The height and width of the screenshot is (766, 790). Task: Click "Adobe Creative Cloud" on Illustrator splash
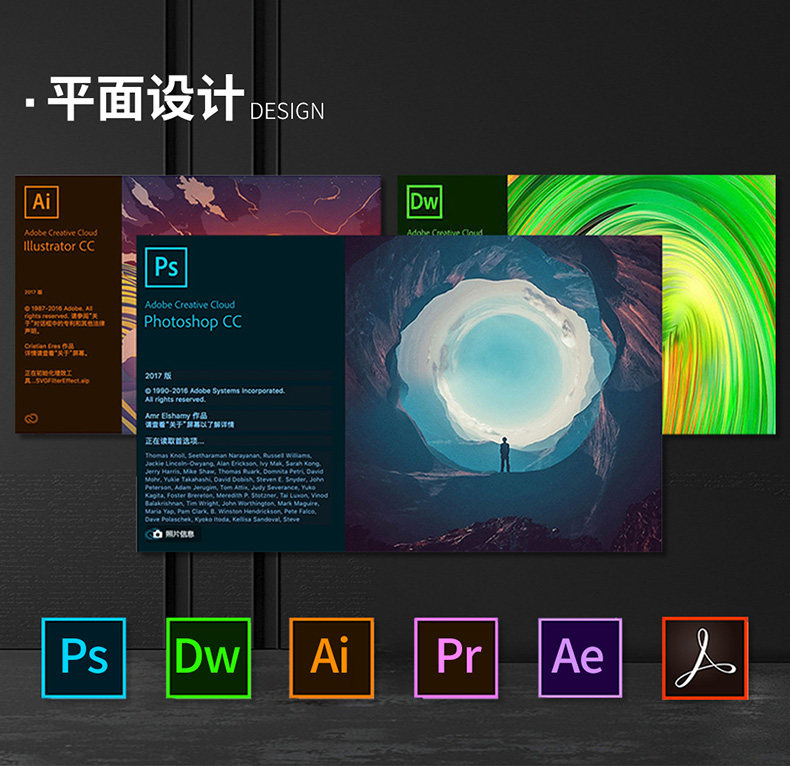coord(61,232)
